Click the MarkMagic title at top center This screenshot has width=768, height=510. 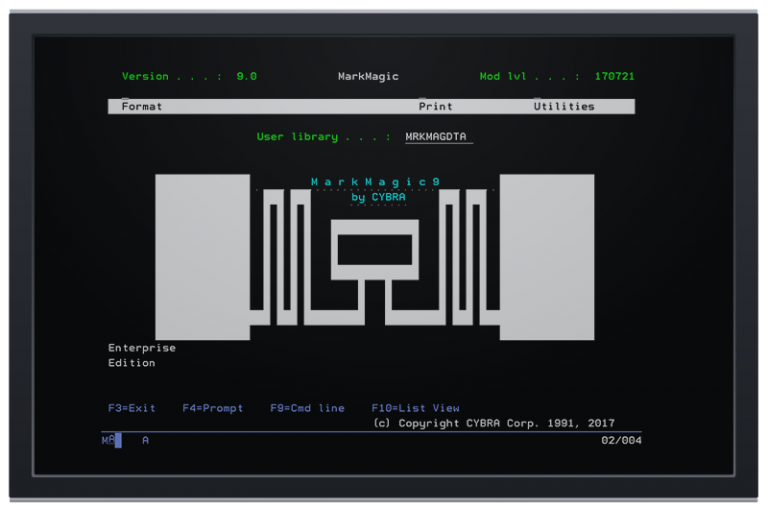pyautogui.click(x=368, y=76)
